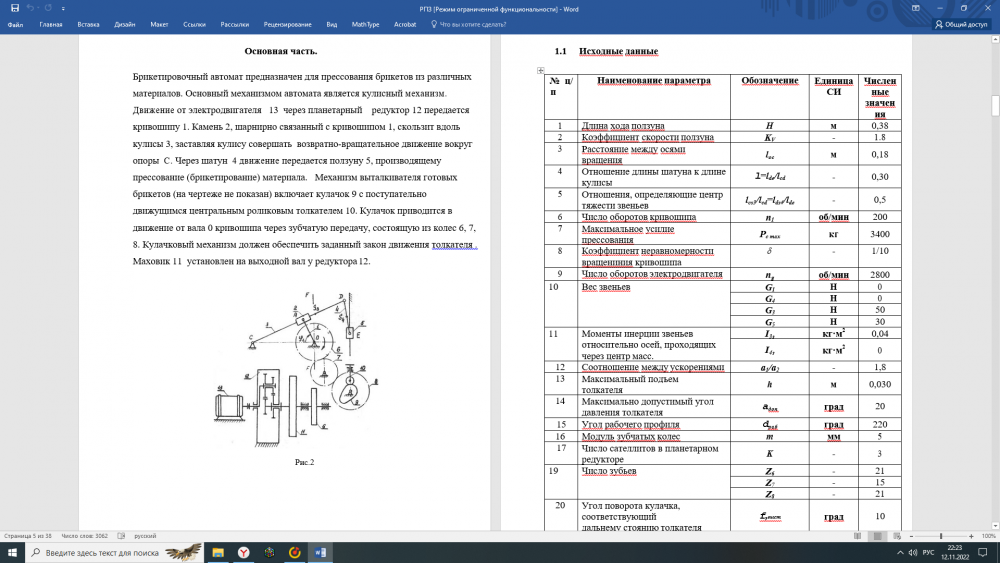Screen dimensions: 1000x563
Task: Click the Общий доступ share button
Action: point(960,24)
